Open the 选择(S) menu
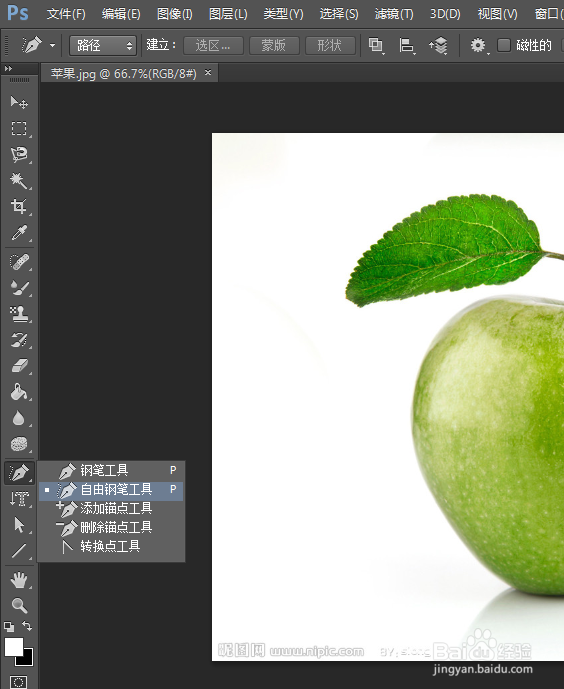 (339, 14)
